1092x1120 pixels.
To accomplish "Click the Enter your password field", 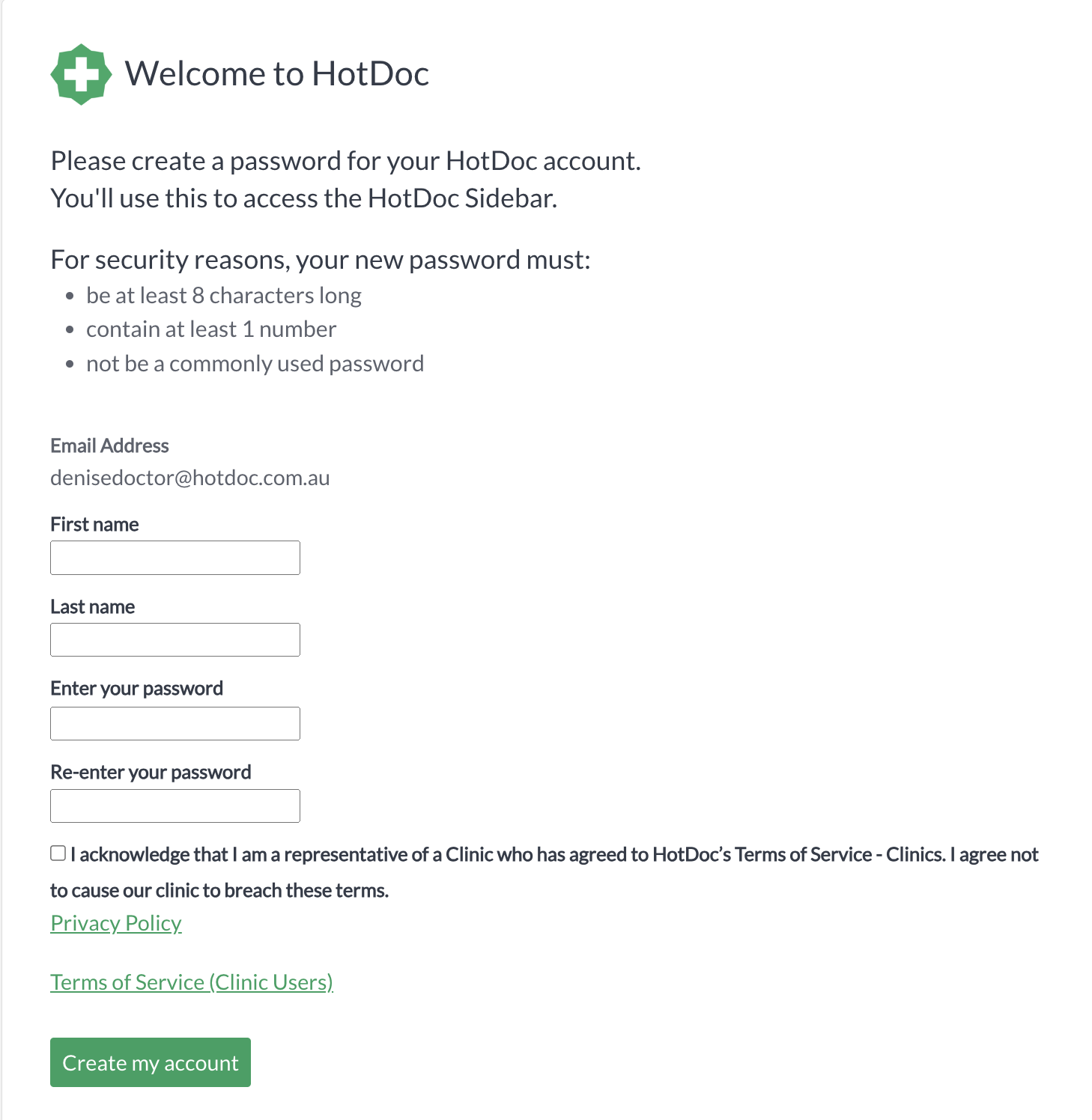I will (x=175, y=723).
